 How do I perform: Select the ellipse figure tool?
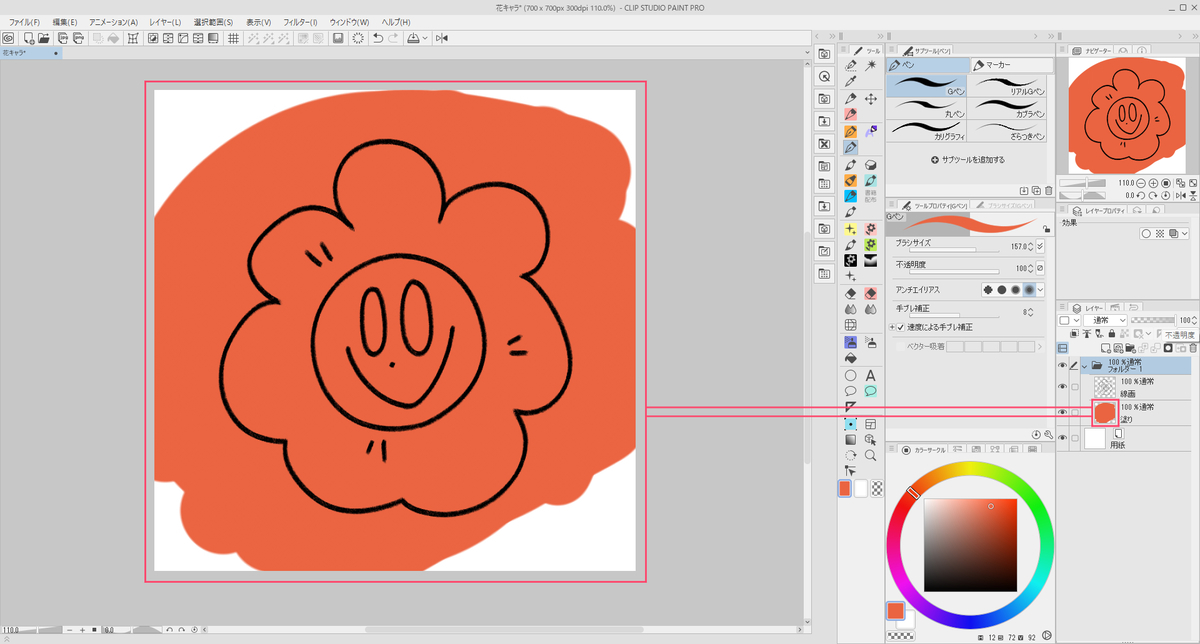tap(850, 376)
